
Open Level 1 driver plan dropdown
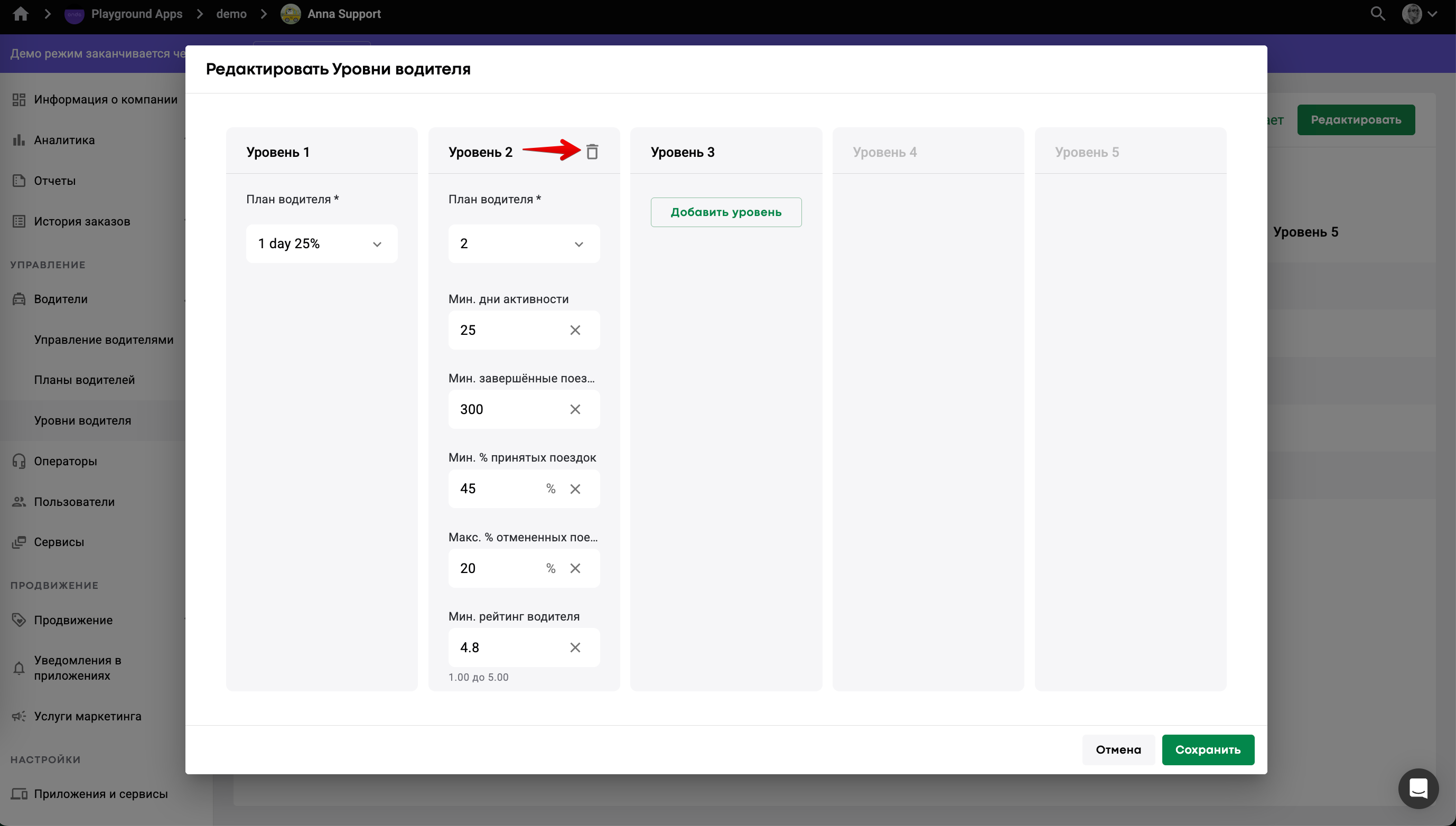coord(321,243)
